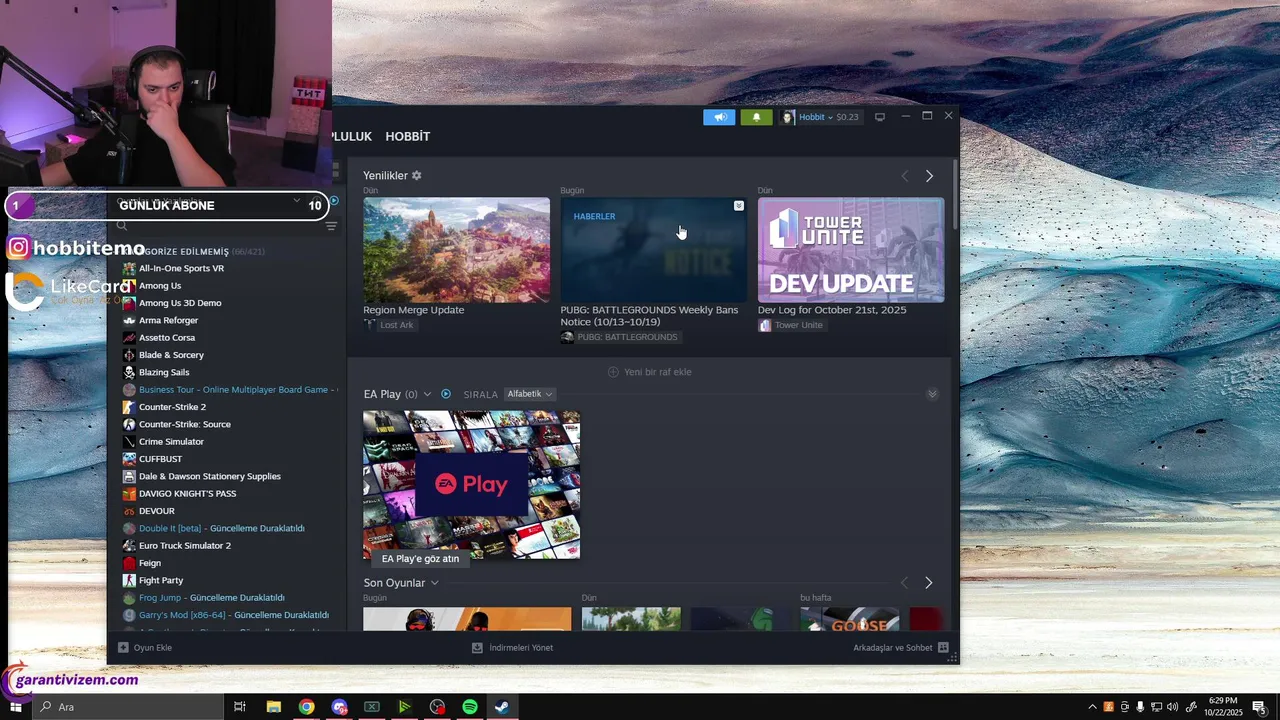Select Among Us 3D Demo in library

pos(180,303)
